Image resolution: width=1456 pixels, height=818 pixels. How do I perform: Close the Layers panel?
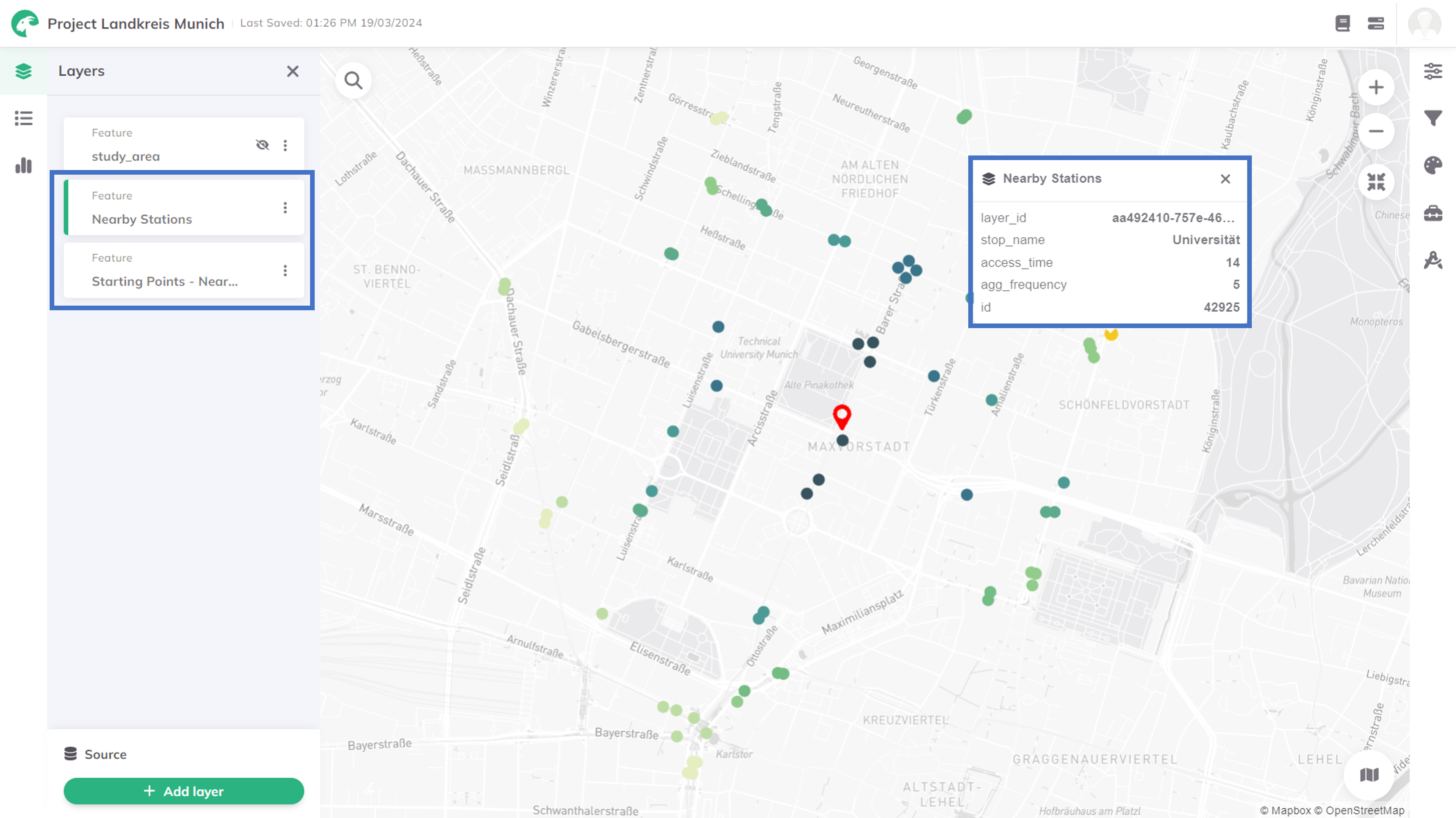(x=292, y=71)
